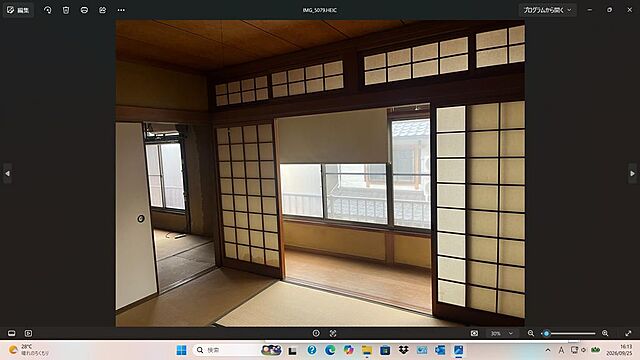Open Microsoft Store from the taskbar
Screen dimensions: 640x360
385,350
